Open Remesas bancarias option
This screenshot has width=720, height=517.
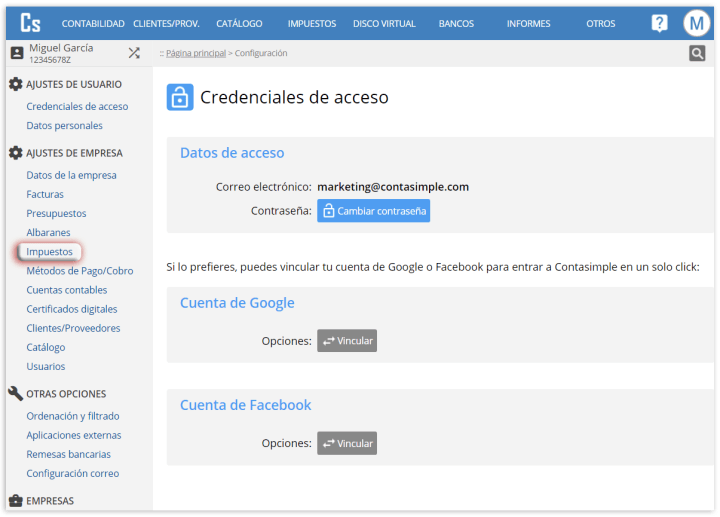[68, 455]
